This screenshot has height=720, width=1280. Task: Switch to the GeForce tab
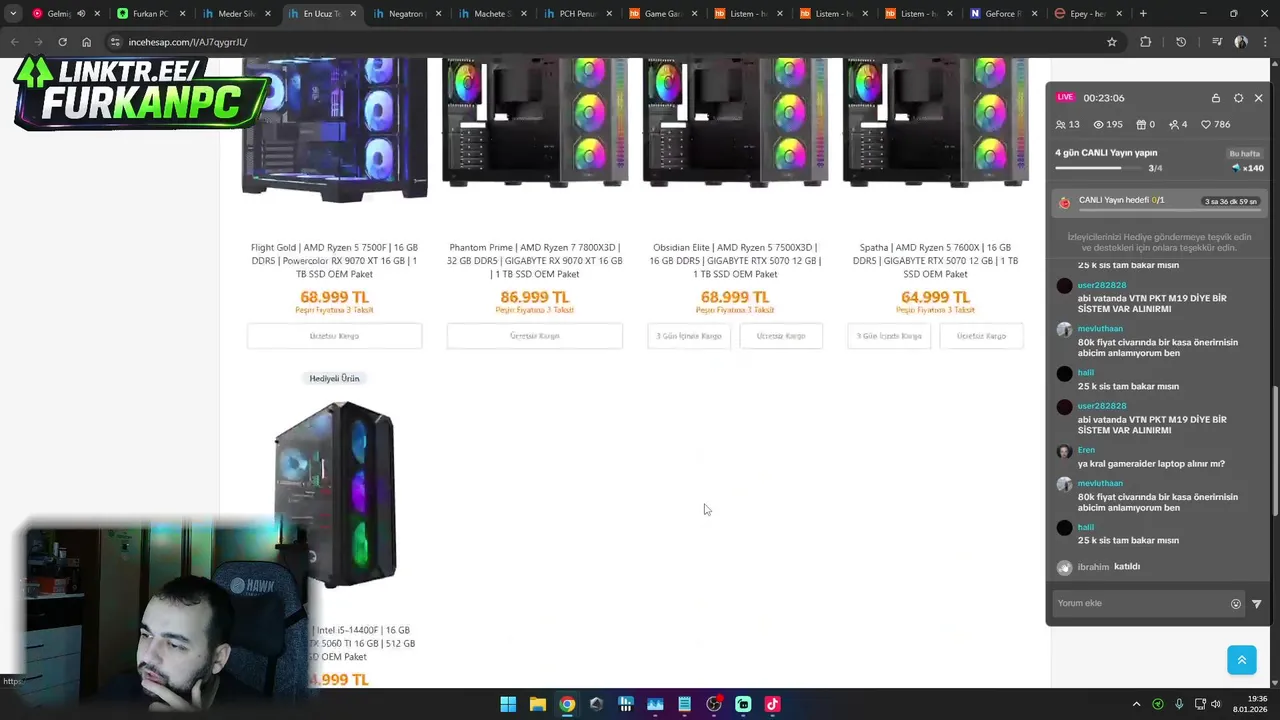click(1000, 14)
